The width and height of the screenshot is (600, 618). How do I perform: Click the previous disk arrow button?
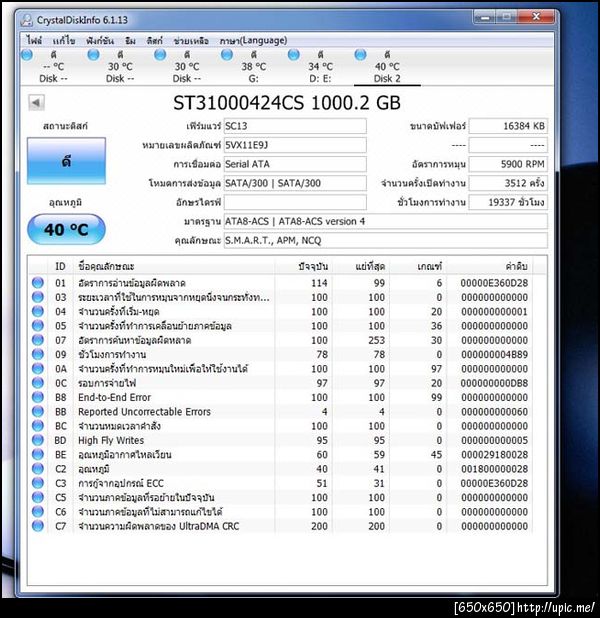(36, 103)
